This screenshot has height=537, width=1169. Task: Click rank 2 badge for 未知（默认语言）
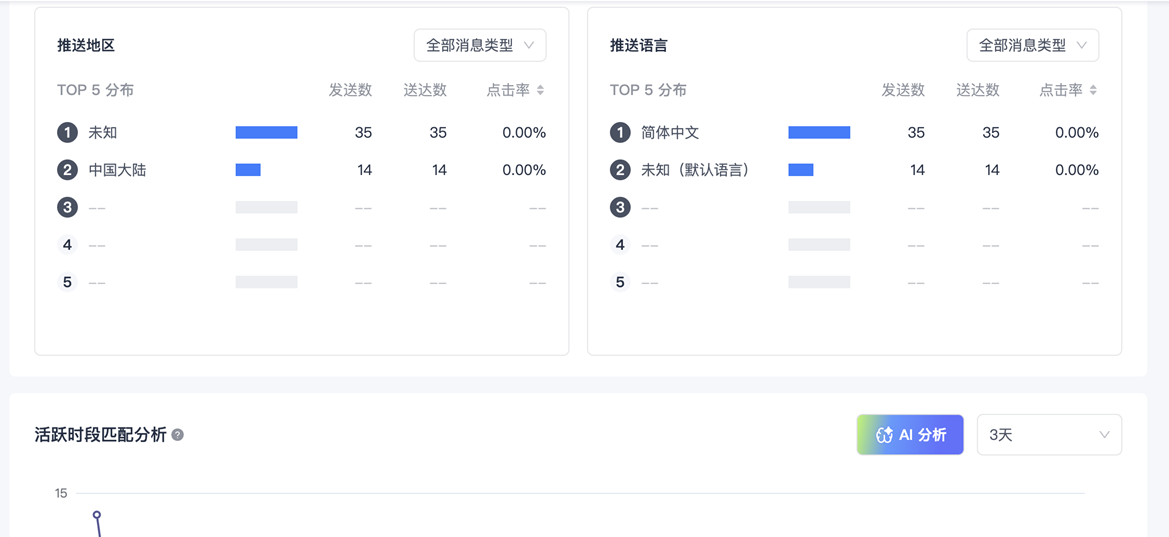pyautogui.click(x=620, y=170)
